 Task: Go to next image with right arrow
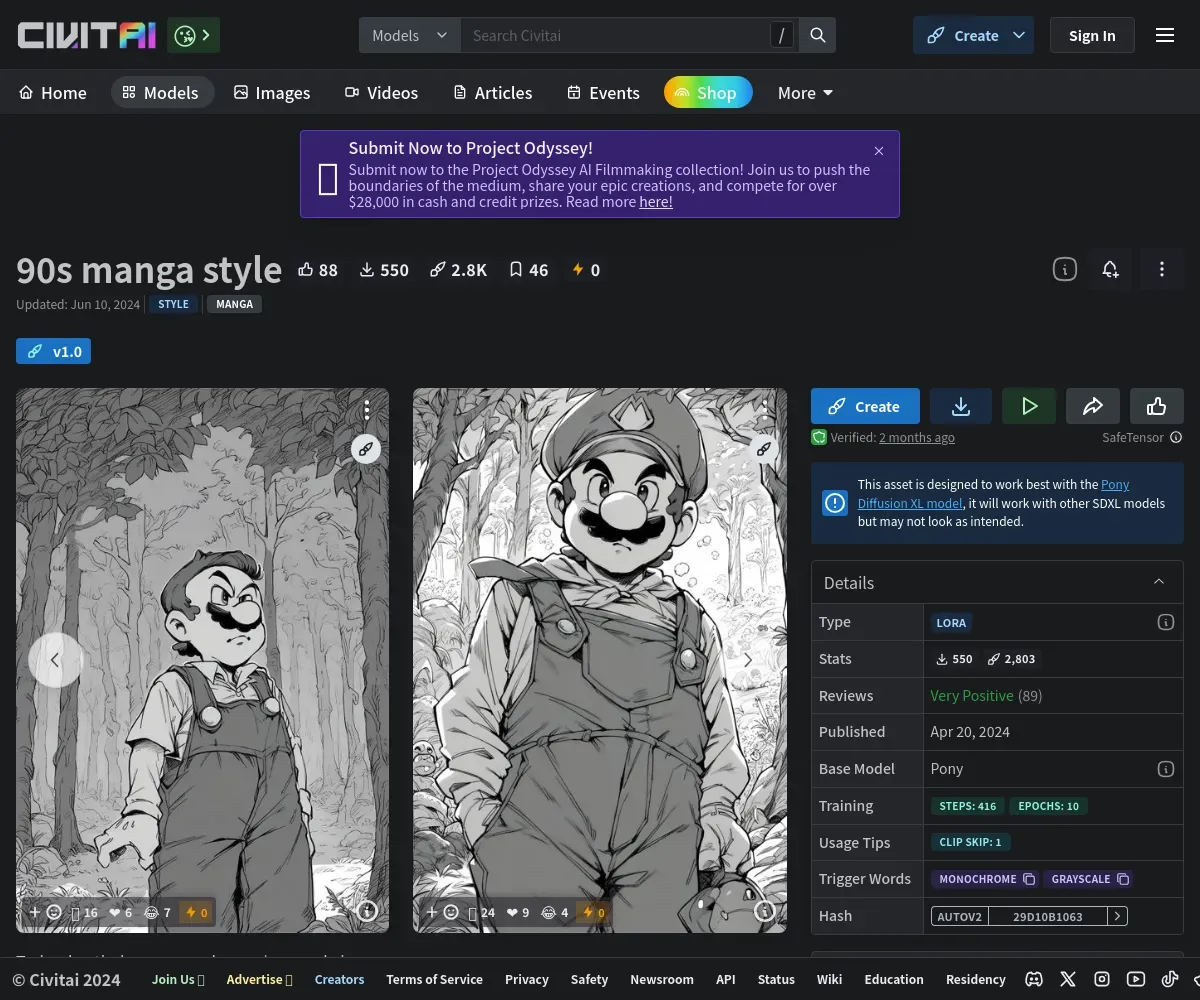coord(748,660)
